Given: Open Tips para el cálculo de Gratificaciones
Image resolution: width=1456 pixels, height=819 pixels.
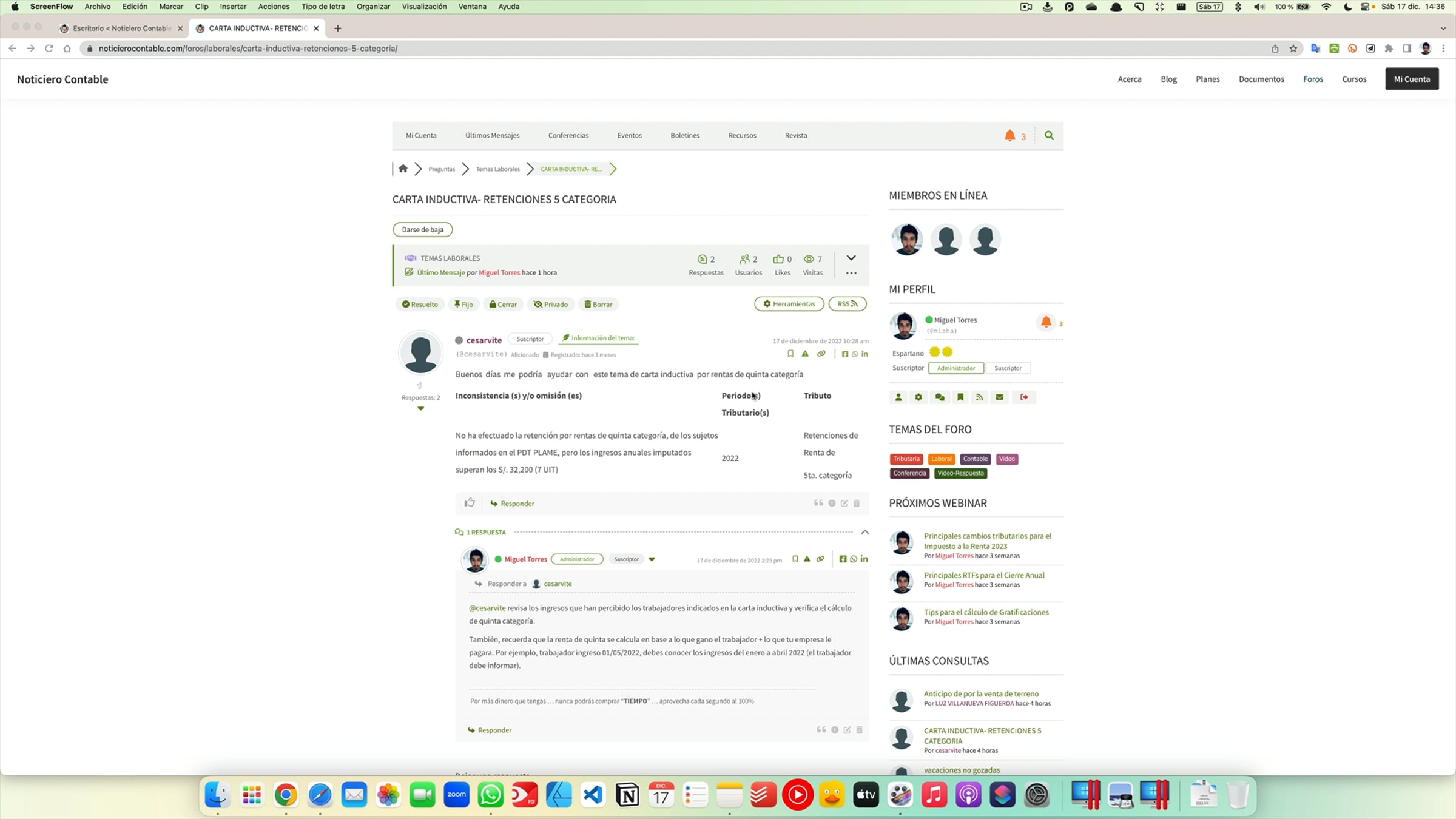Looking at the screenshot, I should (986, 612).
